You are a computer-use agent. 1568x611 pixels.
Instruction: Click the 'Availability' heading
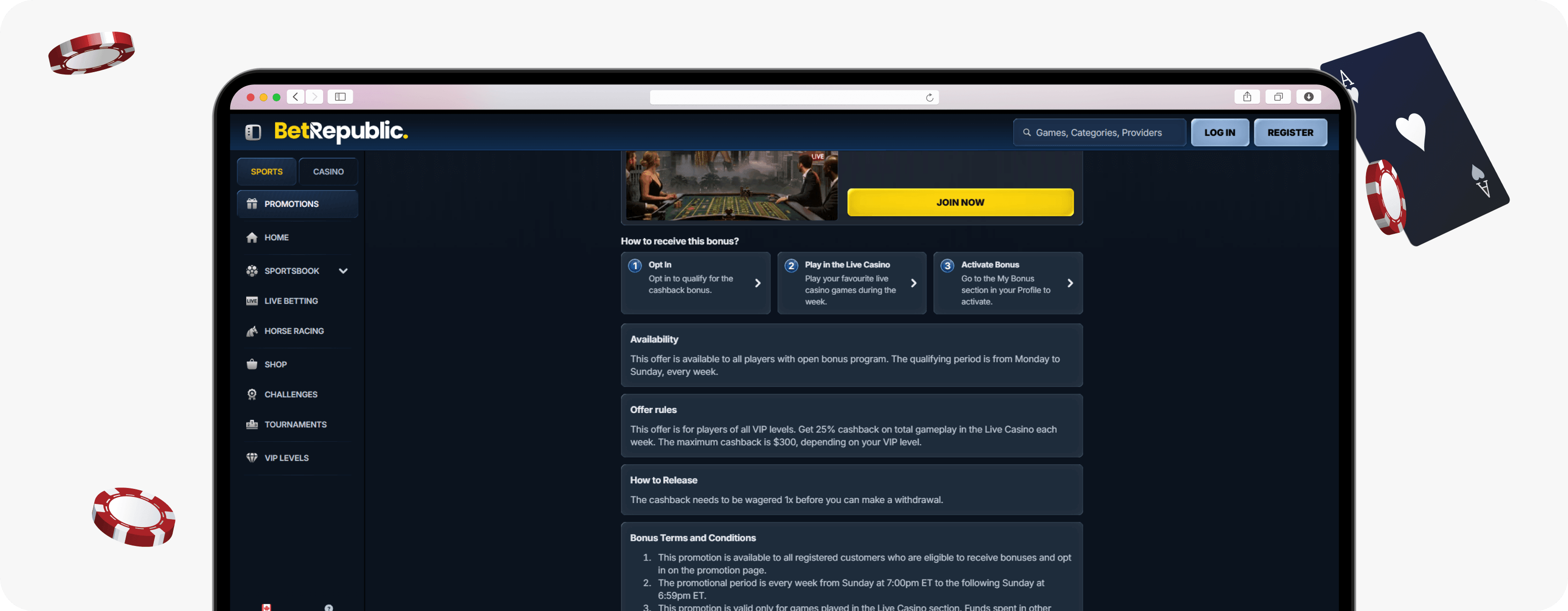point(654,339)
